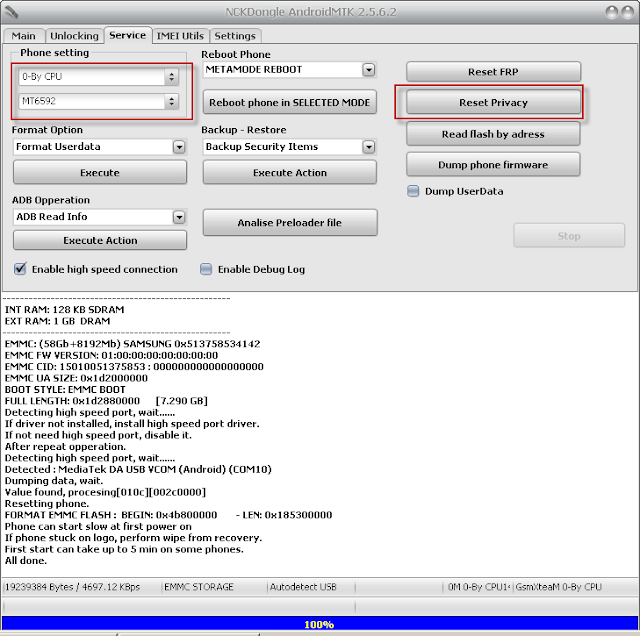Click log line 'After repeat opperation.'
Image resolution: width=640 pixels, height=636 pixels.
(65, 446)
